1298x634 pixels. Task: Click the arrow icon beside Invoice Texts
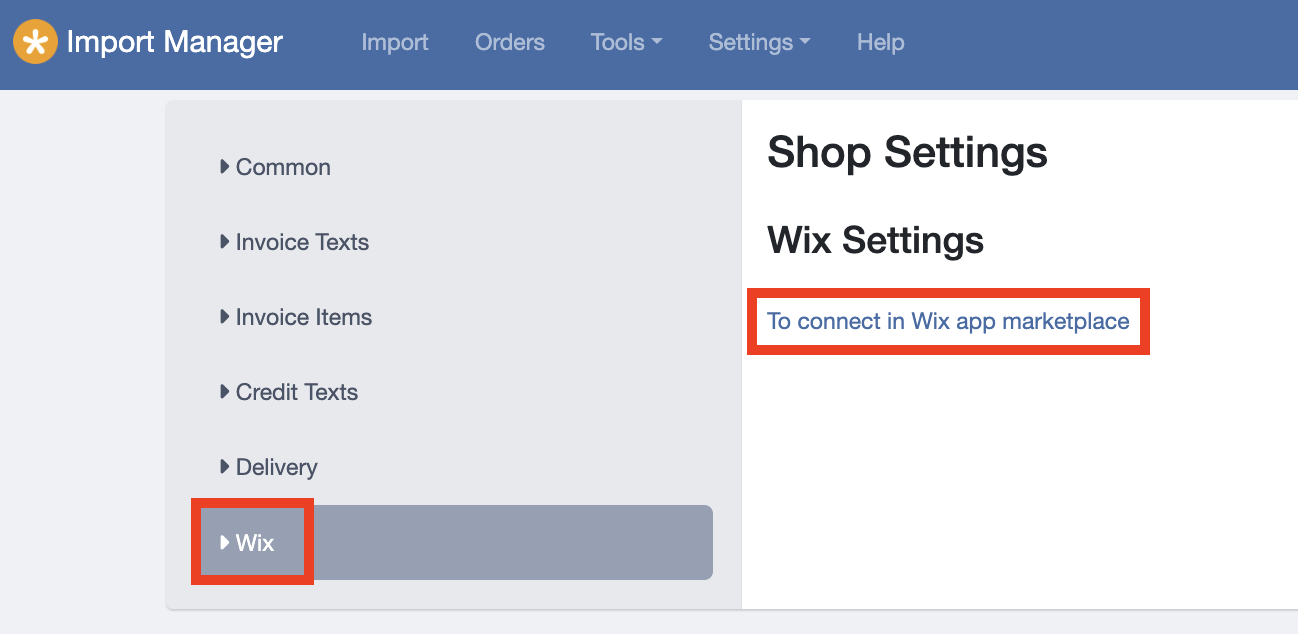[225, 242]
